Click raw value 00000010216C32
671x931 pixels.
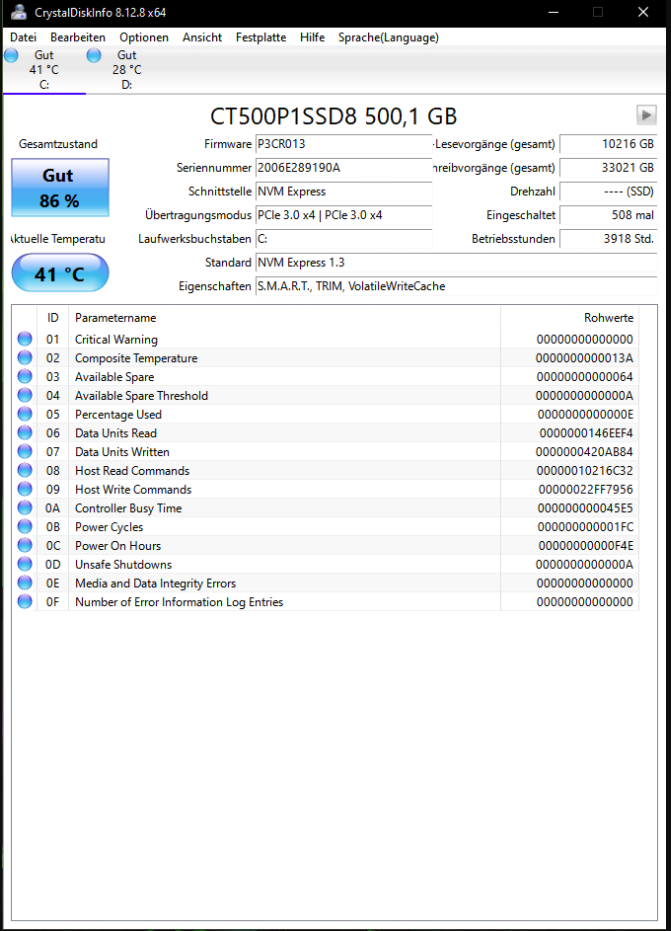(585, 470)
